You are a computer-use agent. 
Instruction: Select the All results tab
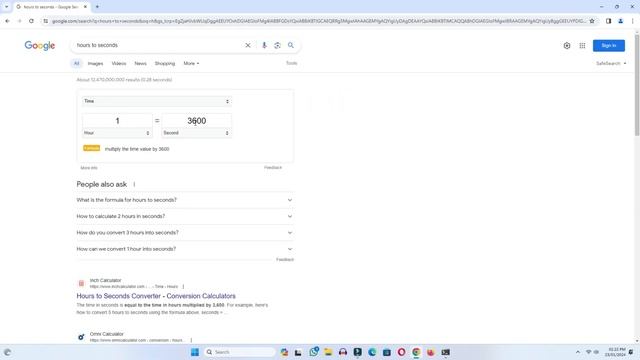pyautogui.click(x=76, y=64)
